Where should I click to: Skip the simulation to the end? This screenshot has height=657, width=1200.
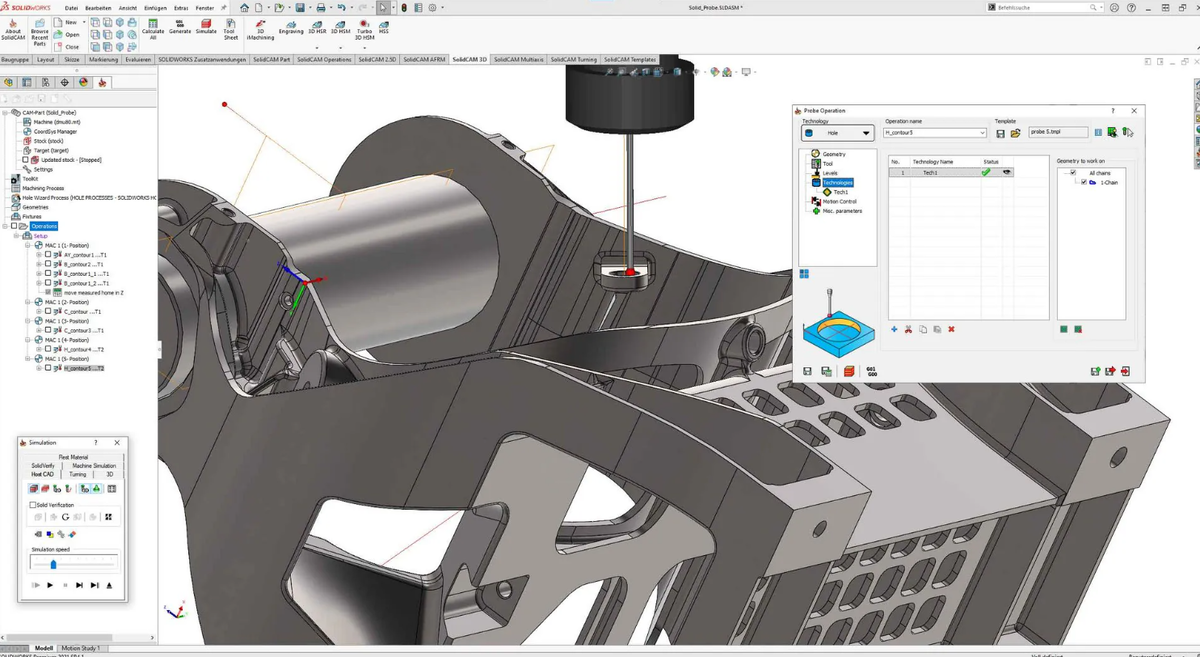tap(95, 585)
